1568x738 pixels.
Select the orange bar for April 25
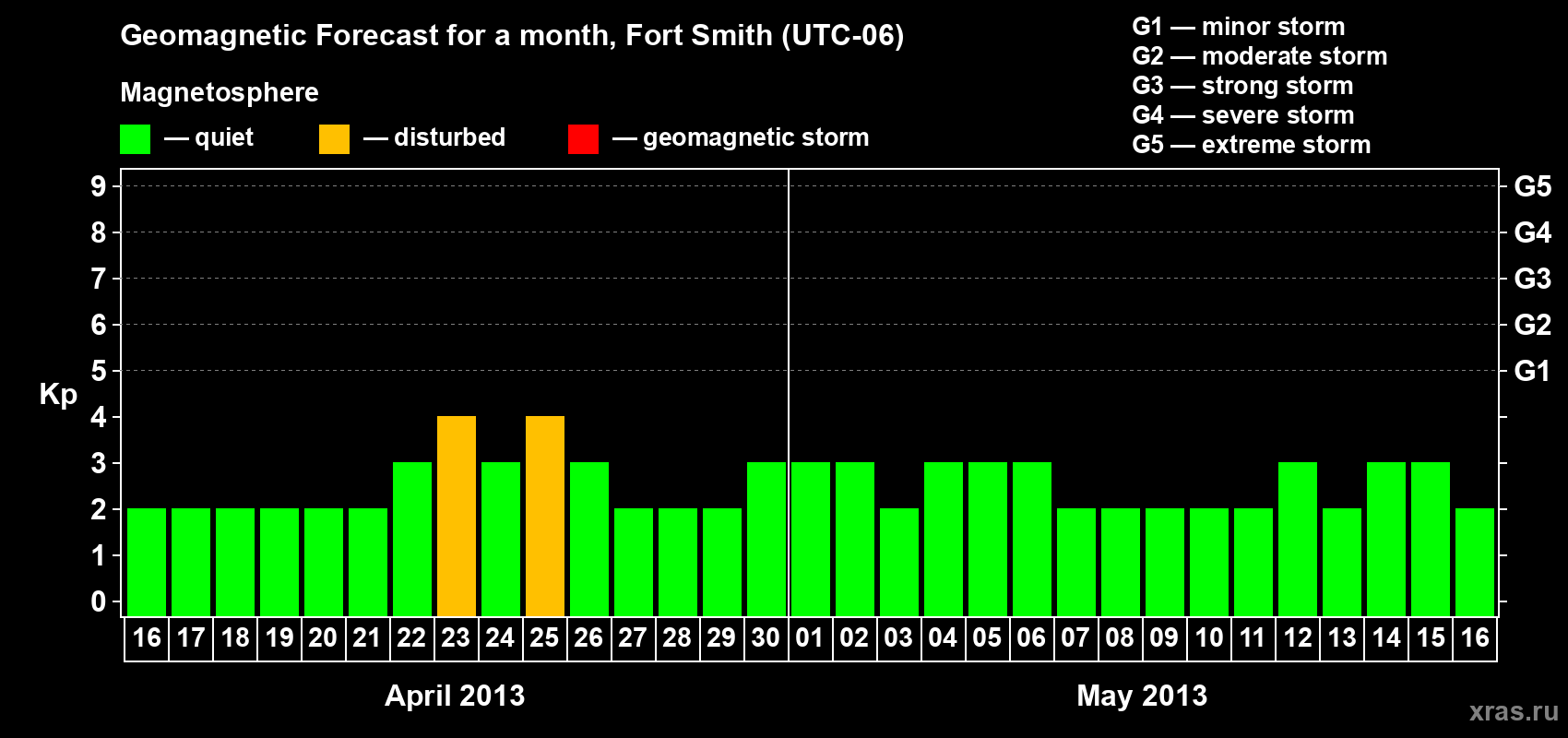point(545,516)
